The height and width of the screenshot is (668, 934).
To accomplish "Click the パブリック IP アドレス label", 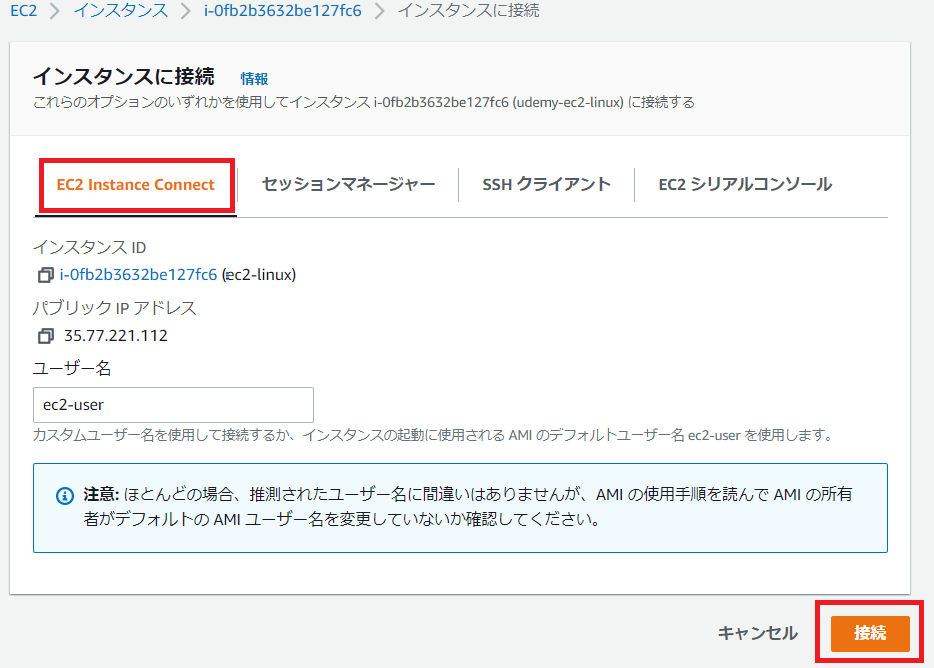I will click(114, 308).
